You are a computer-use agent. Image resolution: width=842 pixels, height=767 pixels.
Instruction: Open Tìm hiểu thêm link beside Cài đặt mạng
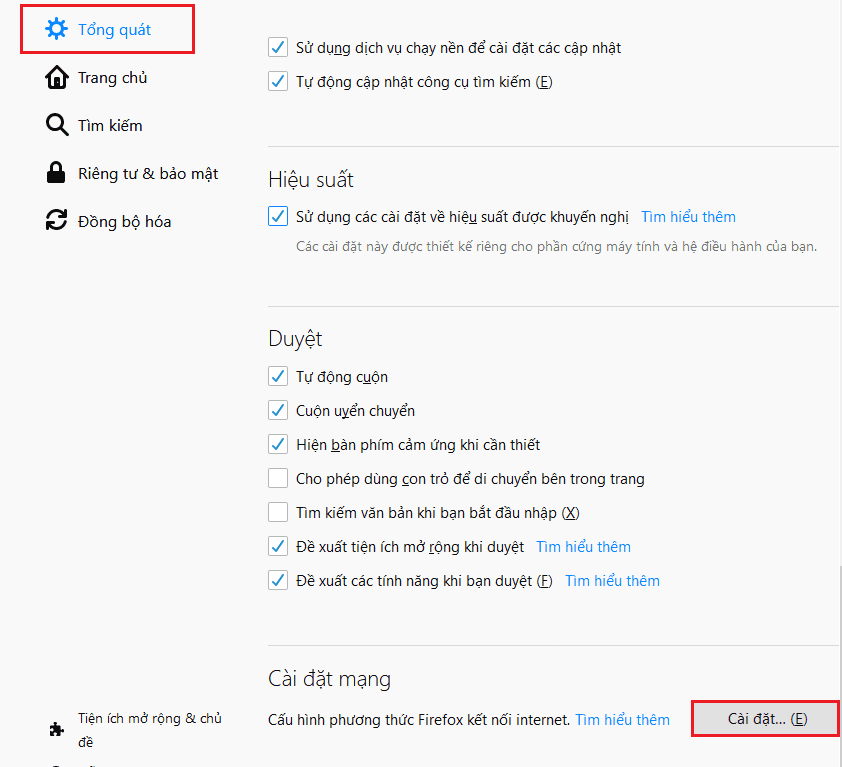pyautogui.click(x=622, y=720)
